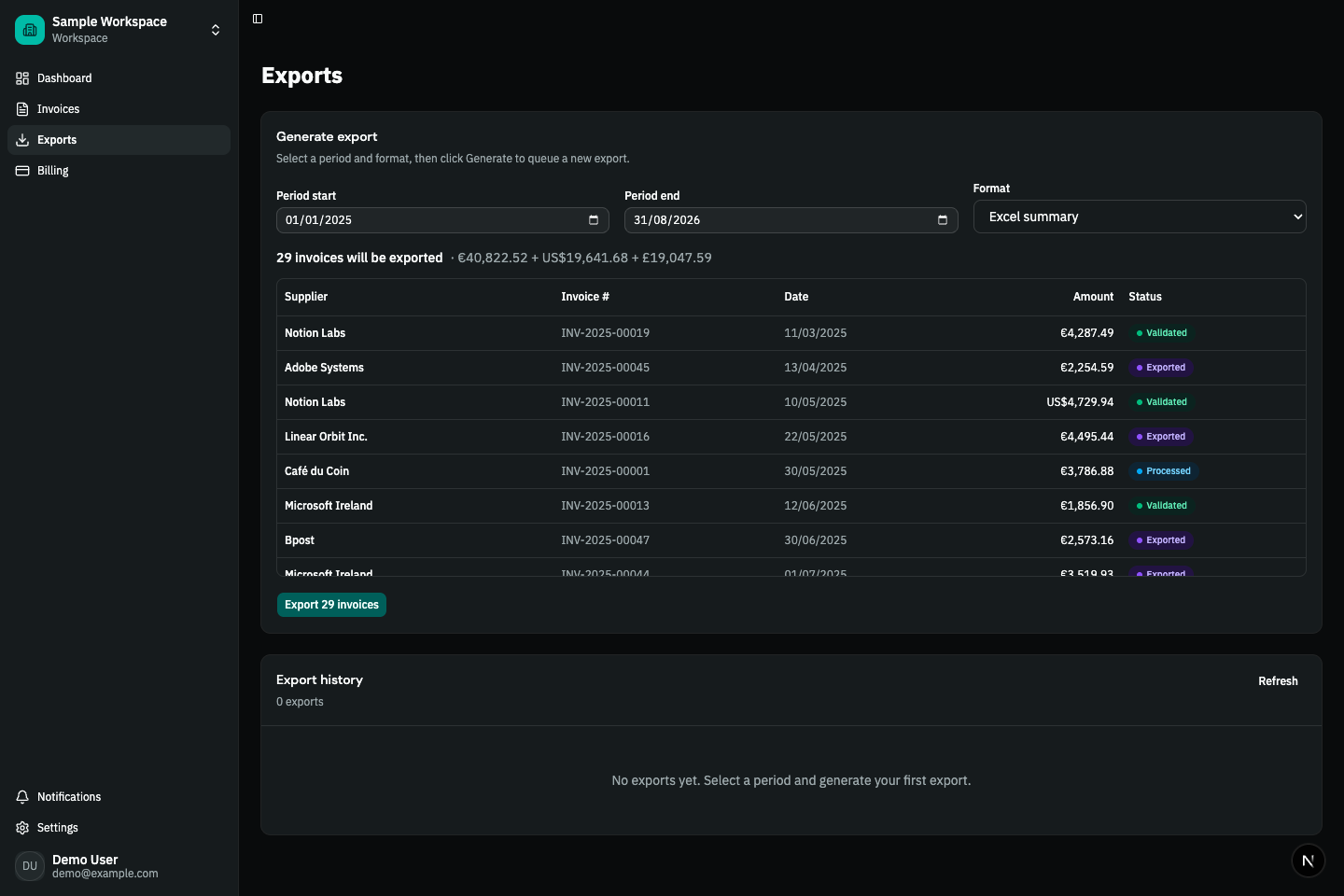This screenshot has height=896, width=1344.
Task: Toggle the sidebar collapse icon
Action: [258, 19]
